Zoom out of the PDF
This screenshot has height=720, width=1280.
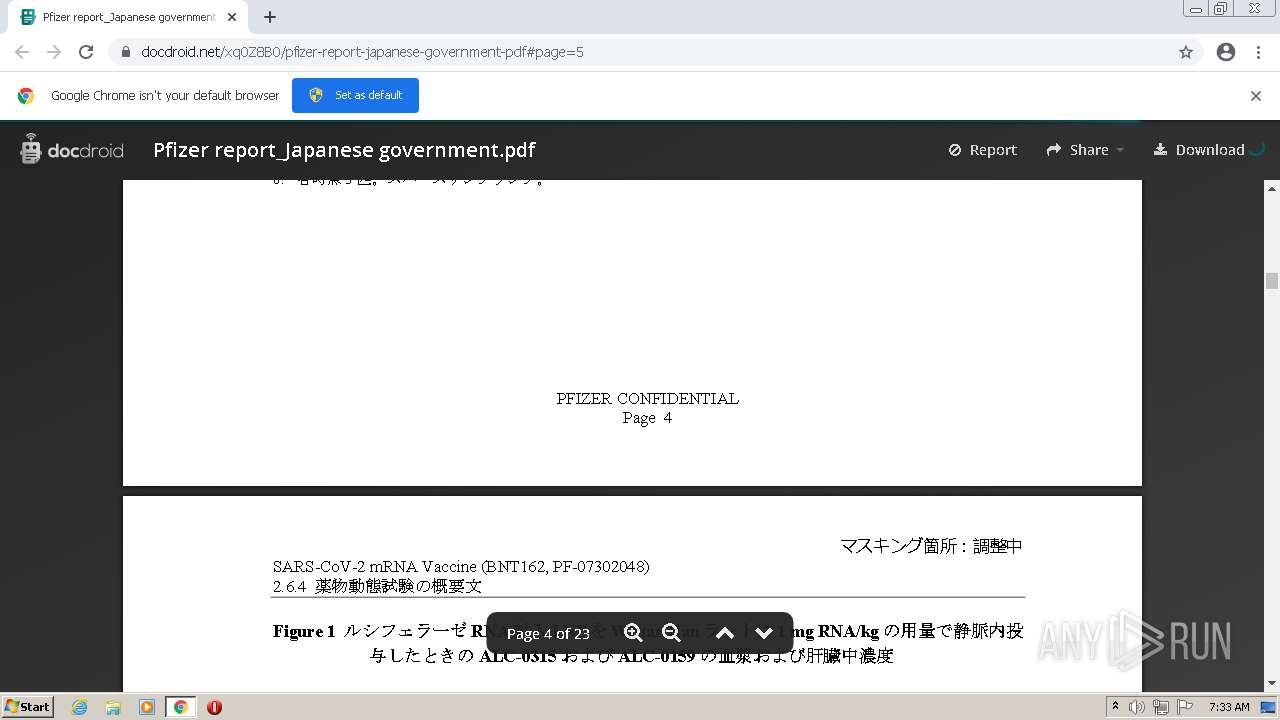point(671,633)
